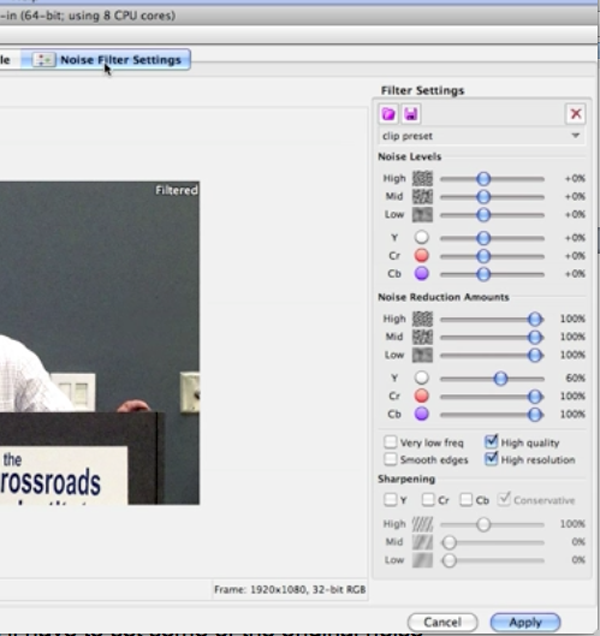600x636 pixels.
Task: Click the Filtered label on preview
Action: click(176, 190)
